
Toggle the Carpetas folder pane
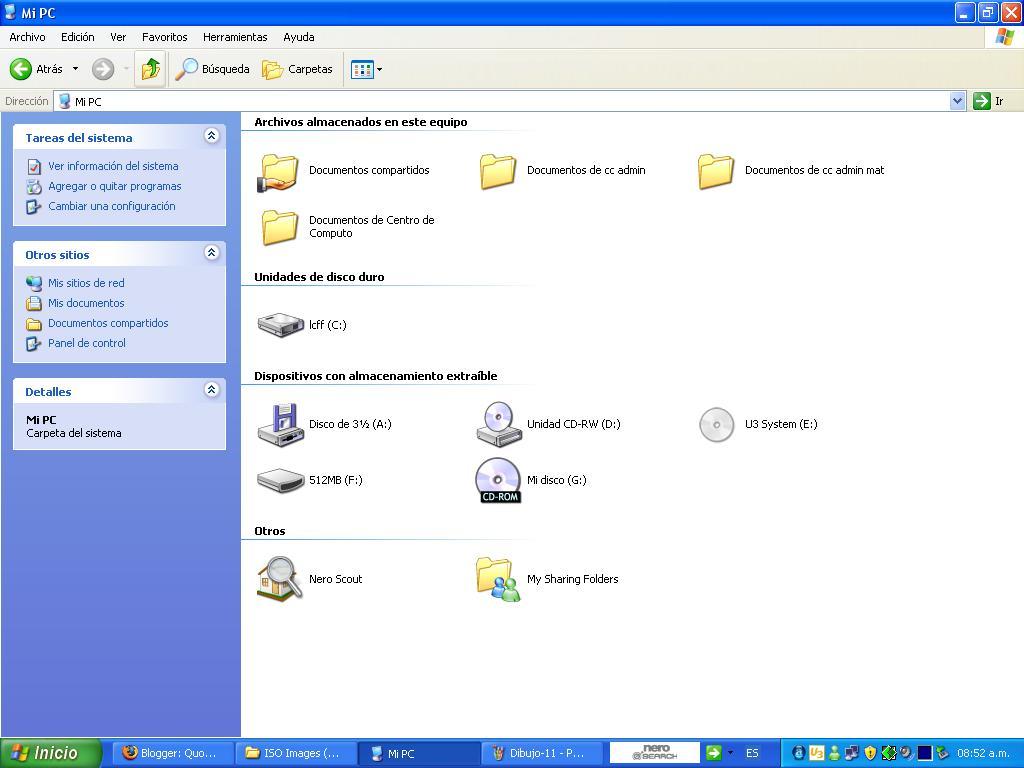(x=298, y=69)
